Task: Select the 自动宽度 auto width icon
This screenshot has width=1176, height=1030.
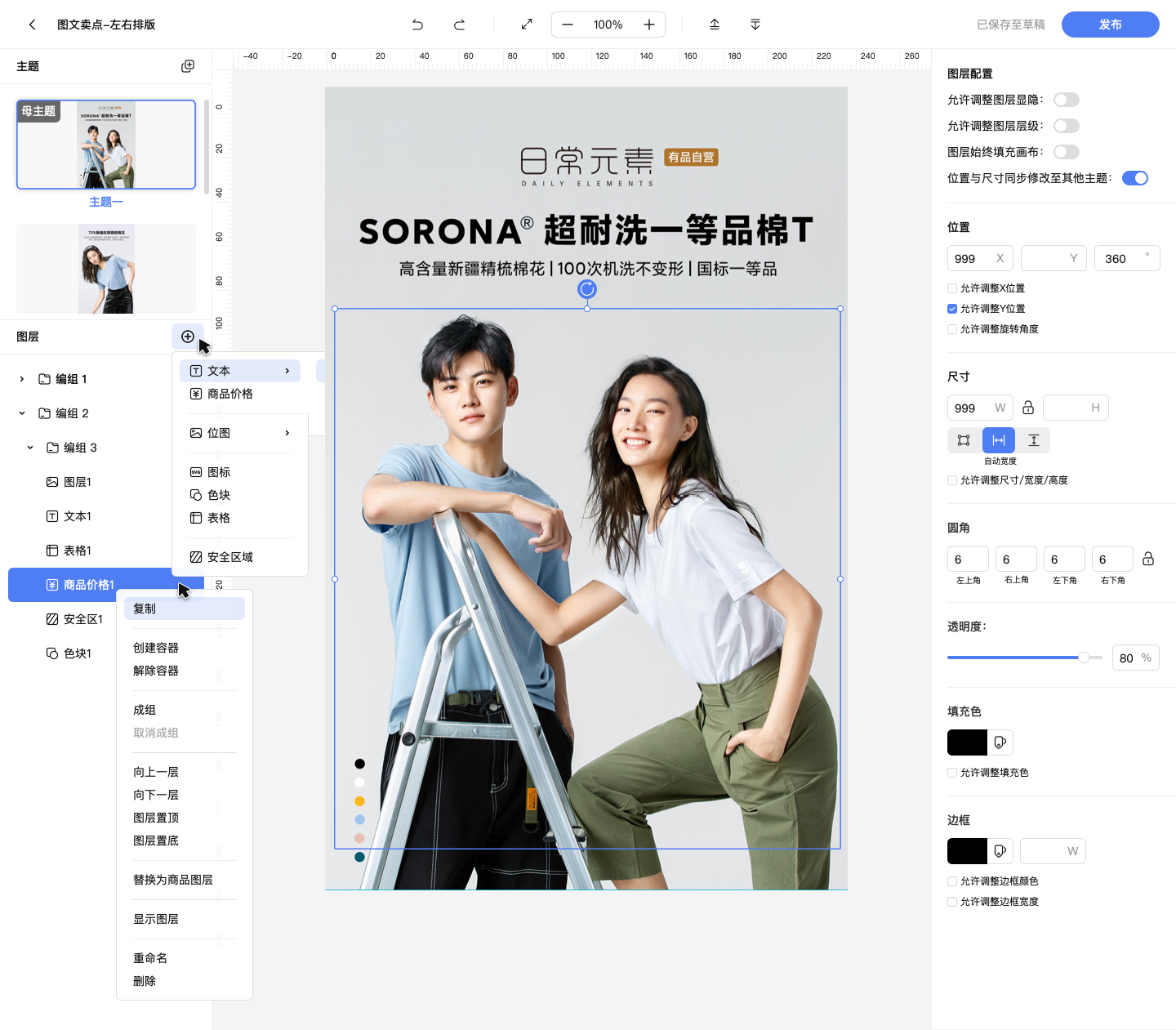Action: [999, 440]
